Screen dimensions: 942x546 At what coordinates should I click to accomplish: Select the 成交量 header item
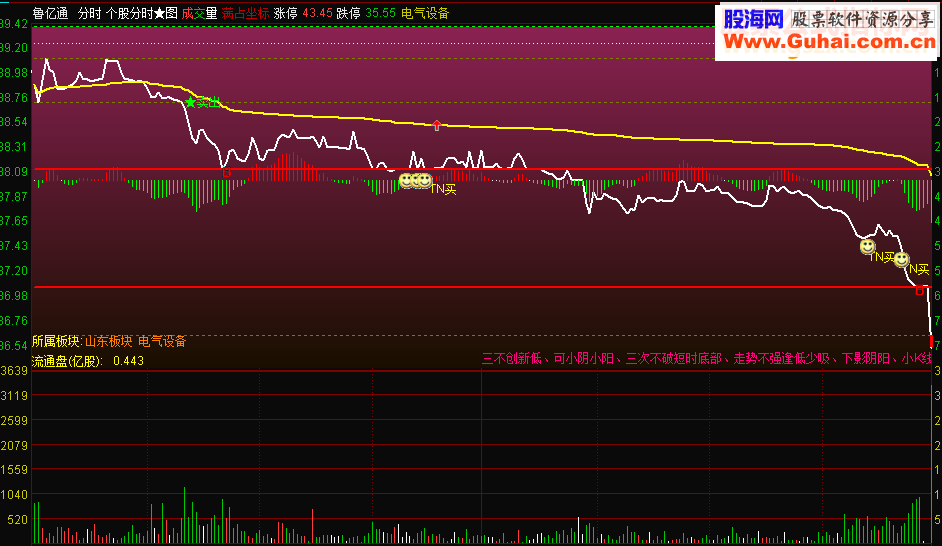coord(199,13)
